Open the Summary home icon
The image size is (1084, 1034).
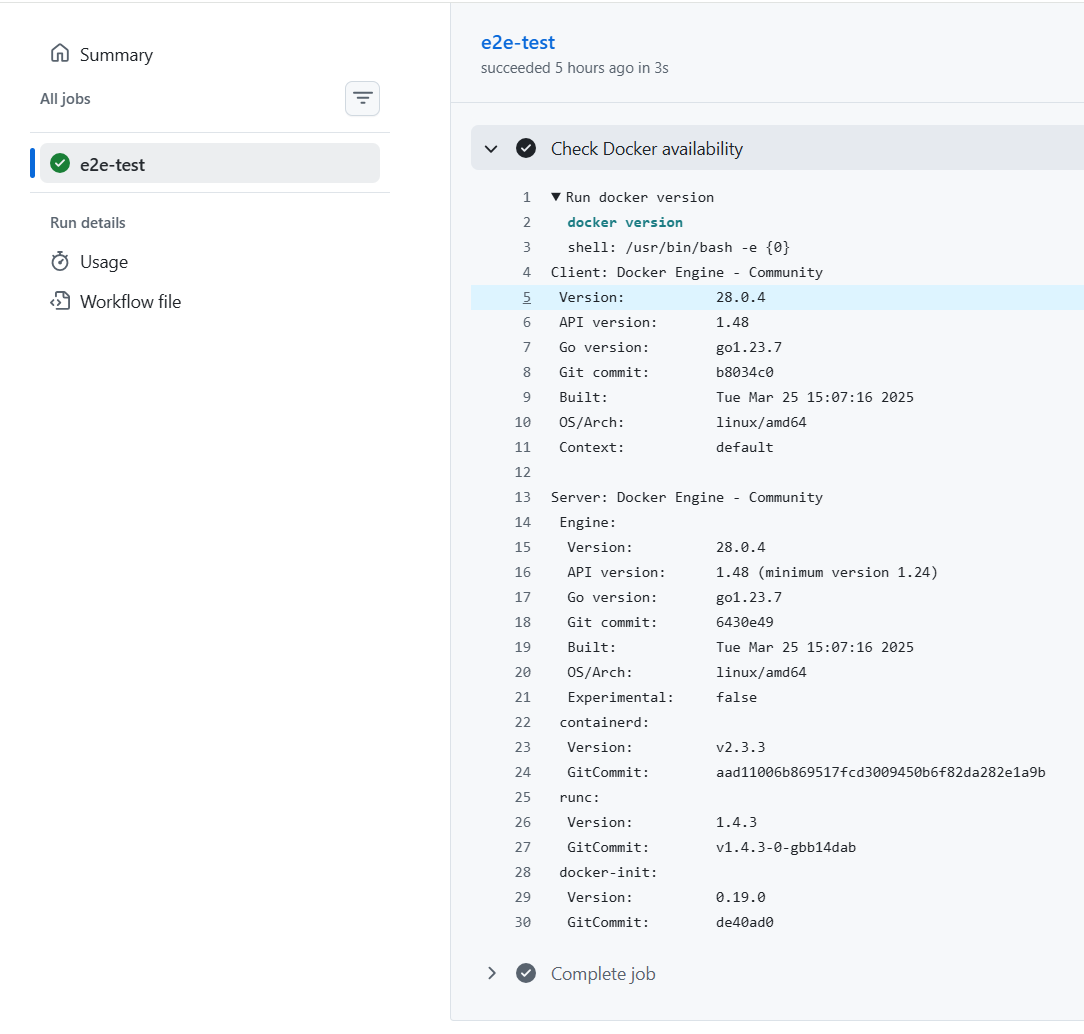[60, 53]
